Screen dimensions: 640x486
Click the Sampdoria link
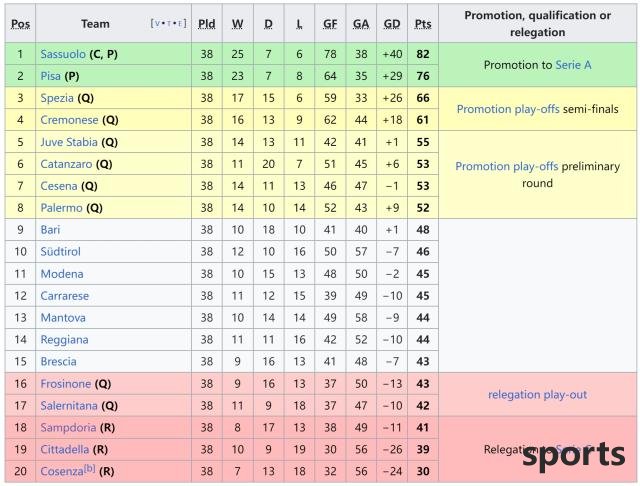(68, 428)
